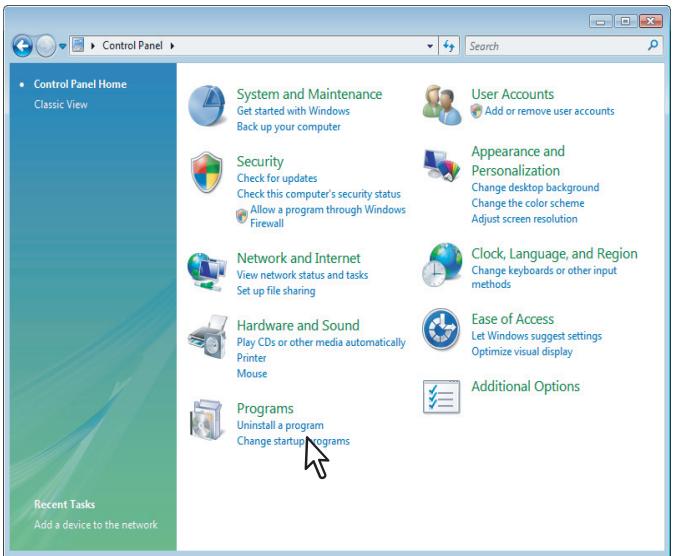Click the System and Maintenance pie chart icon
The width and height of the screenshot is (673, 556).
(207, 106)
